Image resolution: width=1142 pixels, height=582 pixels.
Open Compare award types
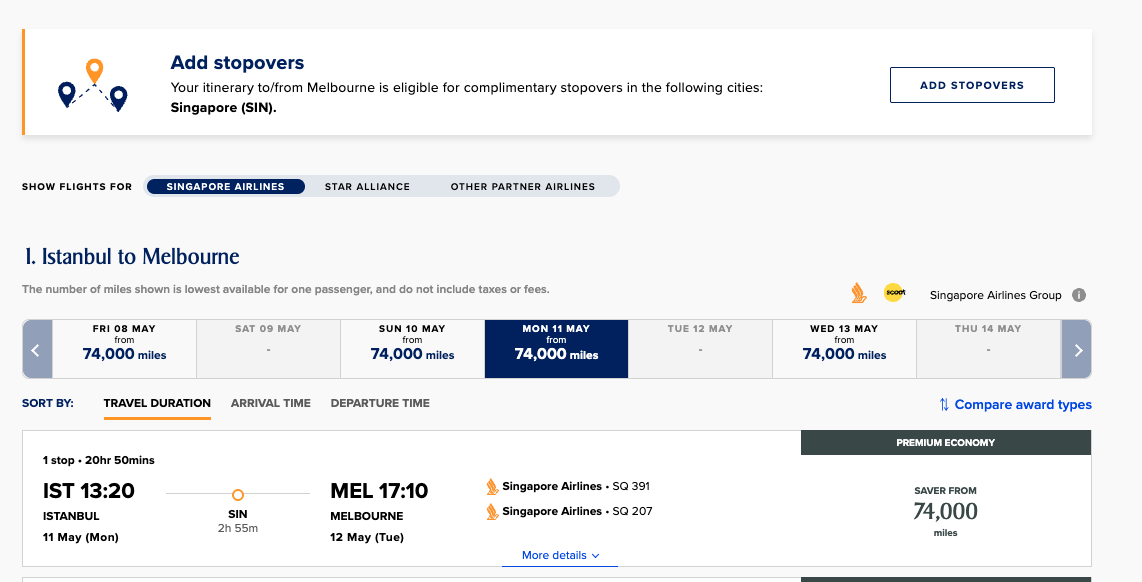click(1015, 404)
